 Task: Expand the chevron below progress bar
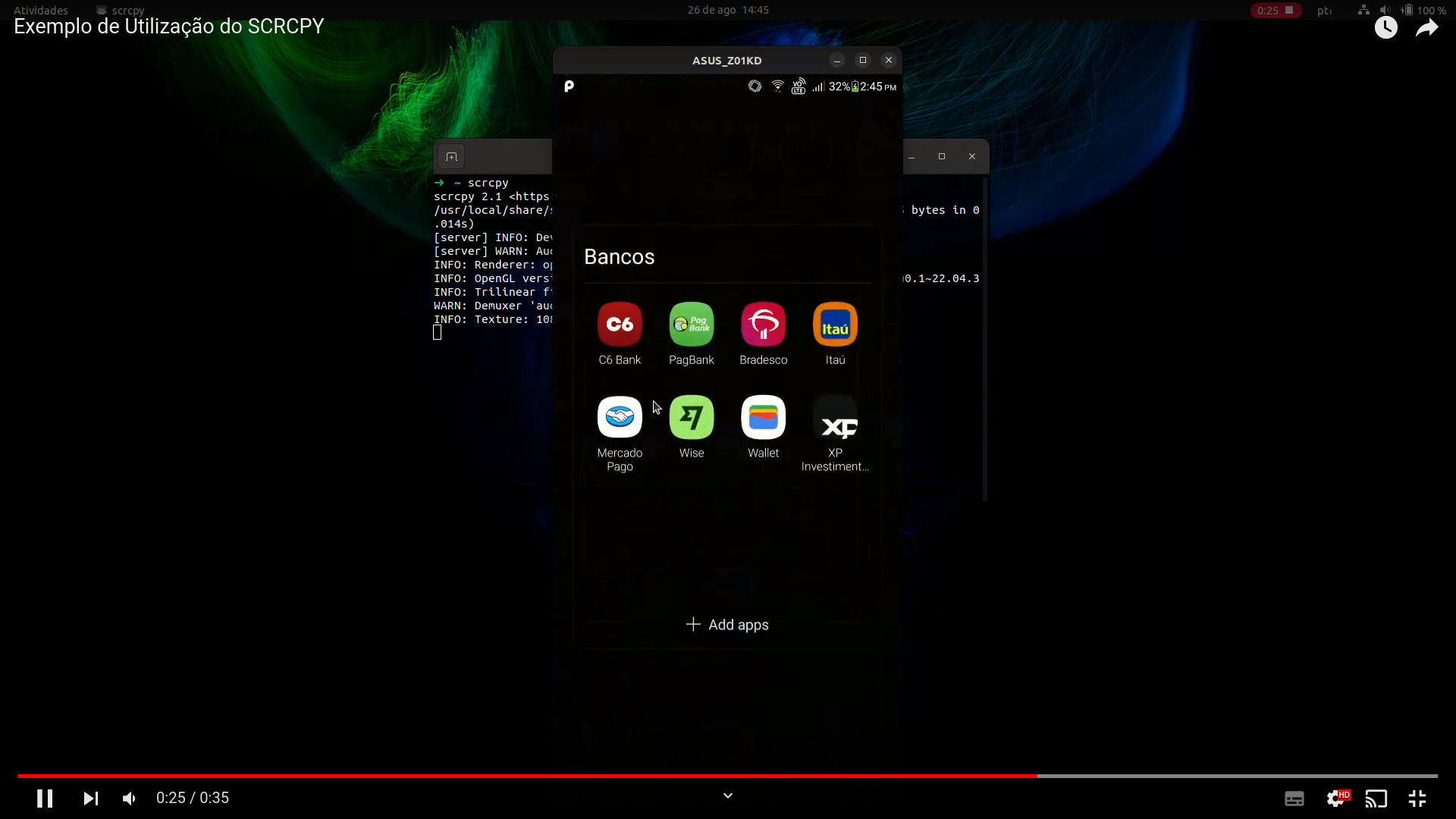click(727, 795)
